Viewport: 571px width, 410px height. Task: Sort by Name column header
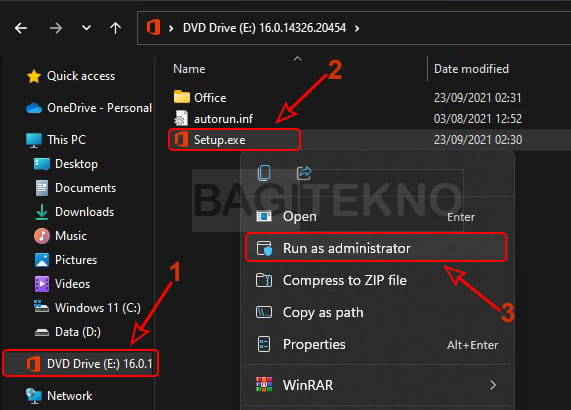(x=189, y=69)
